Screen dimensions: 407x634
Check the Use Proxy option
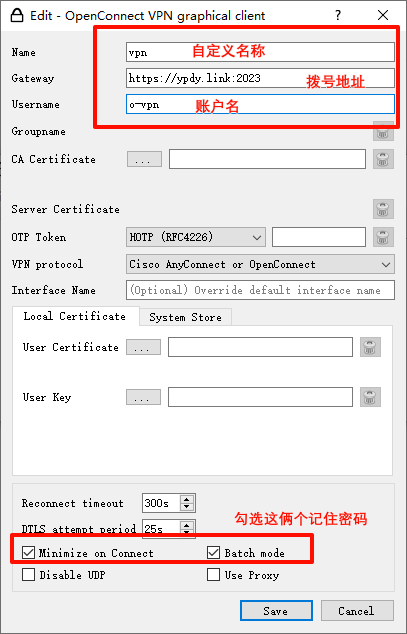tap(213, 575)
